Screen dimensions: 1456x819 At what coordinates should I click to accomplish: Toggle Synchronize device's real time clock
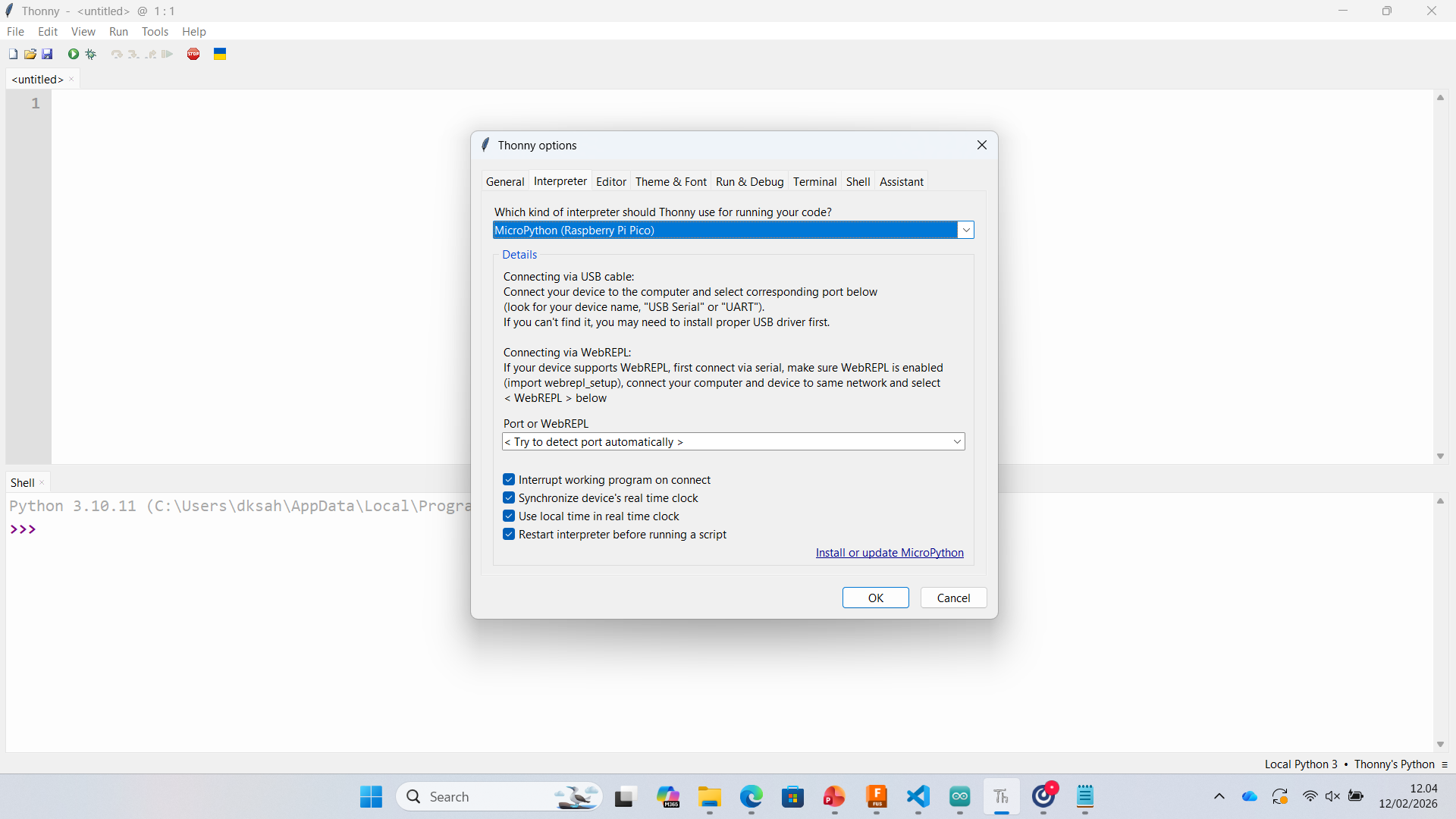(x=509, y=498)
